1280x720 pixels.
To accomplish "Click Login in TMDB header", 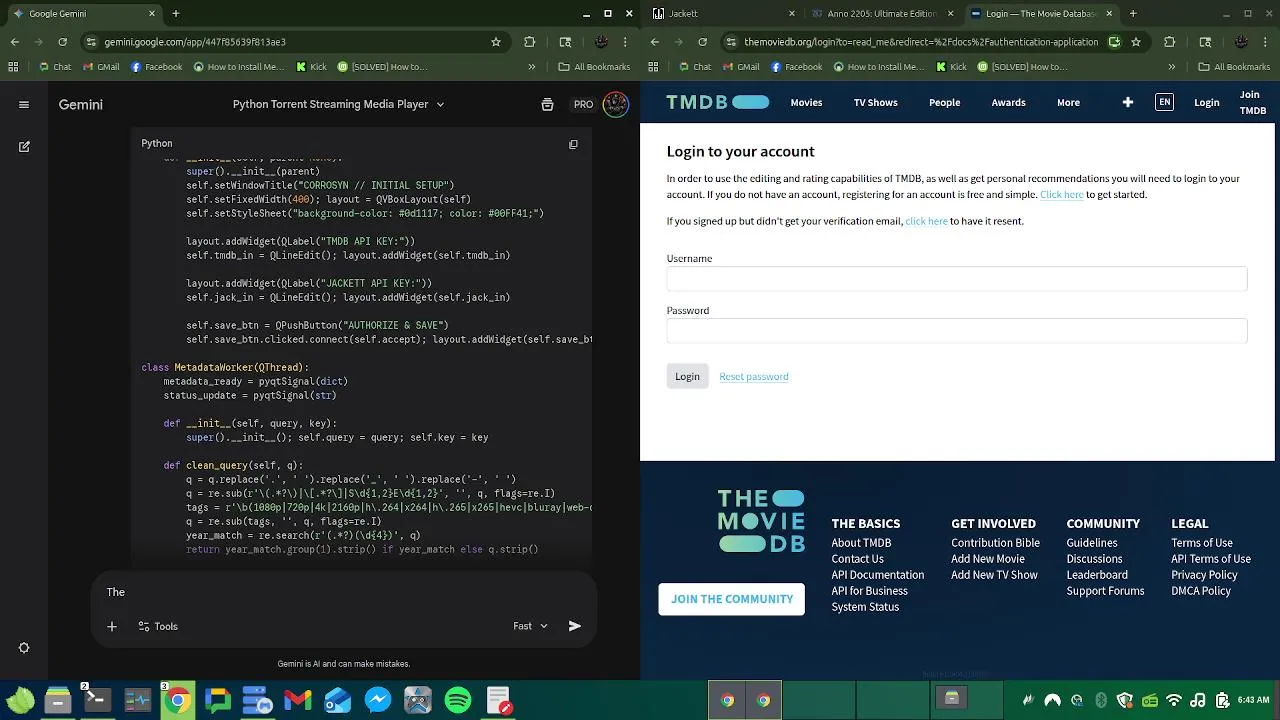I will [x=1206, y=103].
